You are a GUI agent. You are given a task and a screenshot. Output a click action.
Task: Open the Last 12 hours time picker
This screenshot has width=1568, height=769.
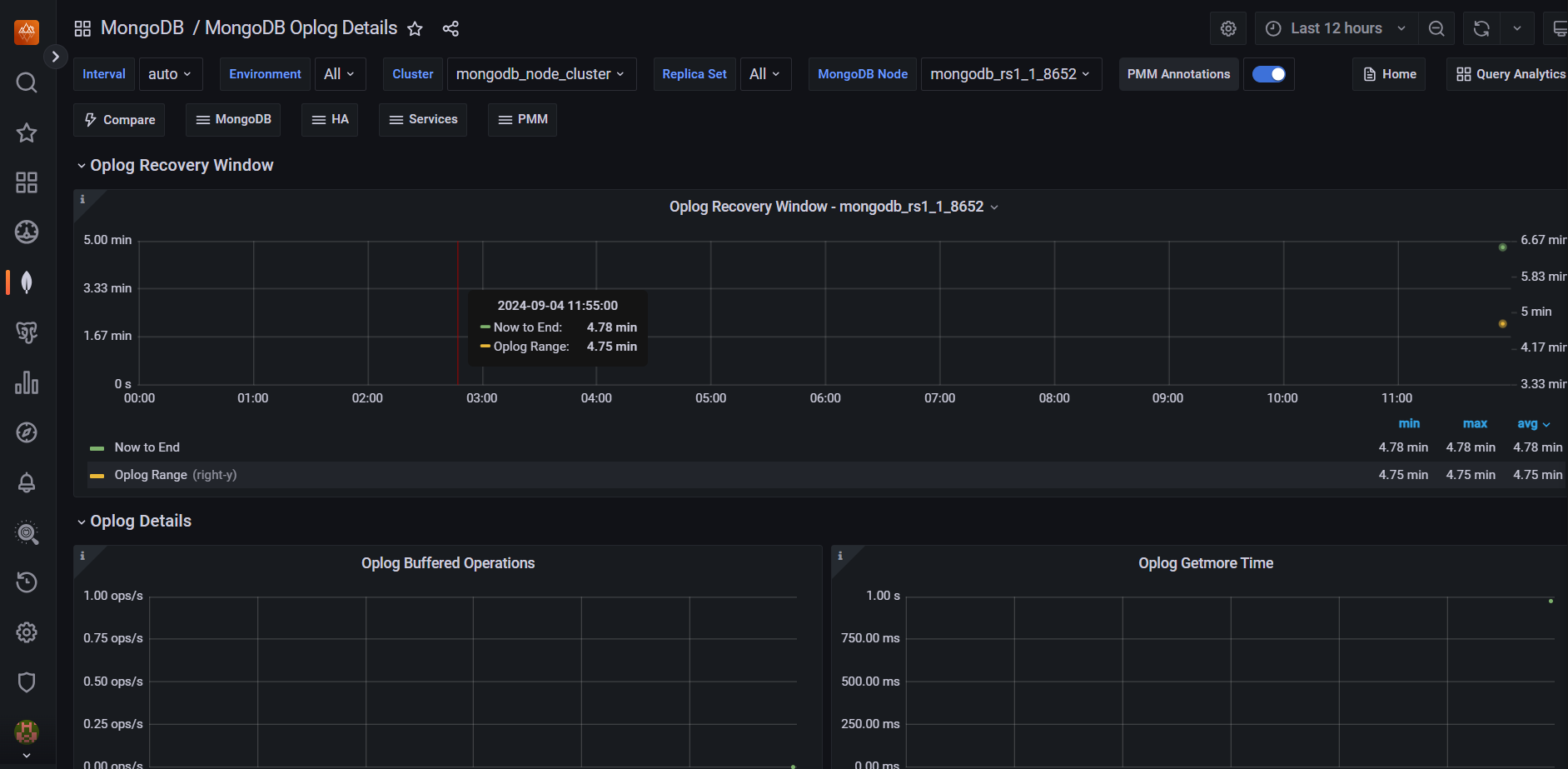pyautogui.click(x=1335, y=28)
